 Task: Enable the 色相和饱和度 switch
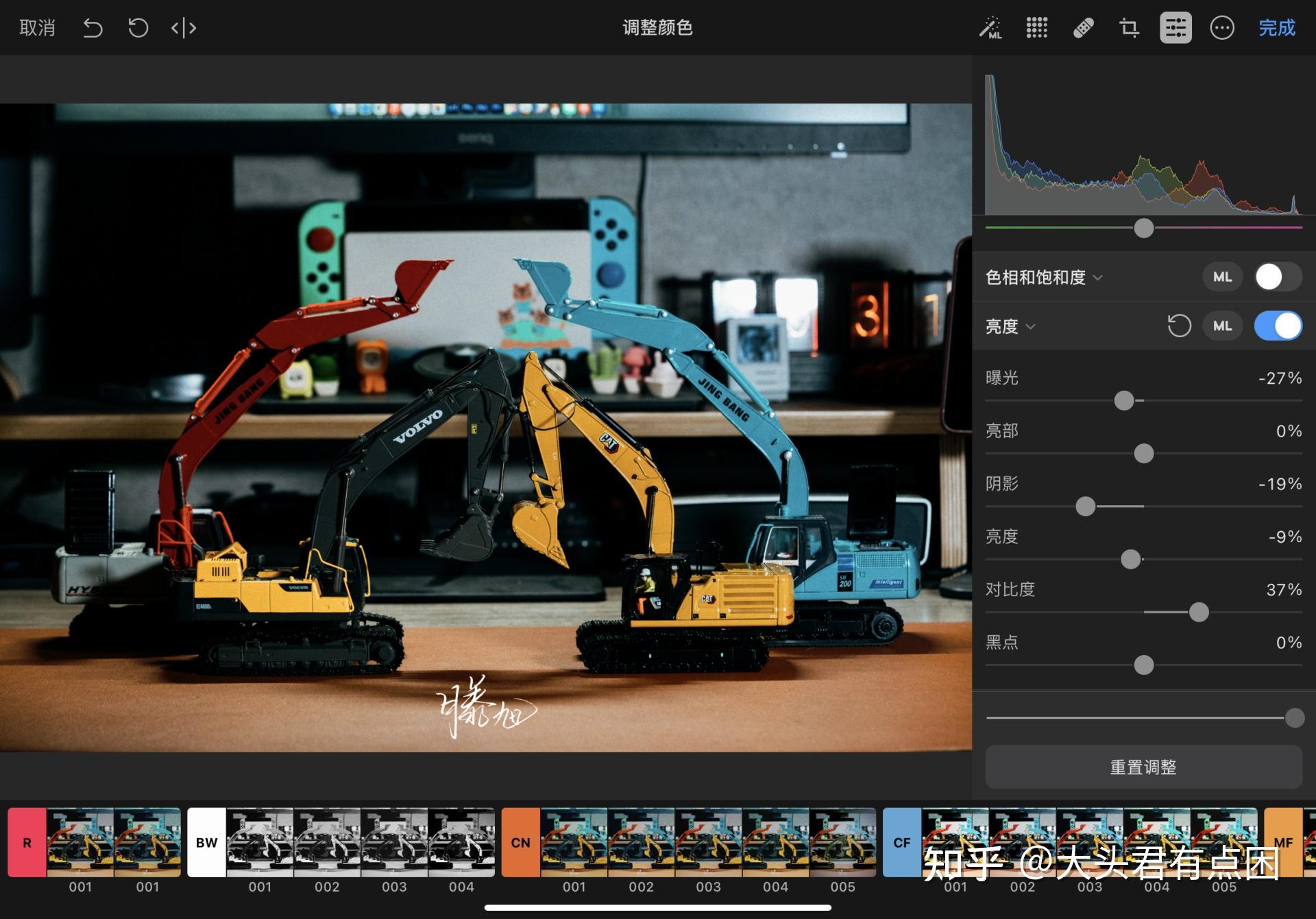coord(1278,277)
